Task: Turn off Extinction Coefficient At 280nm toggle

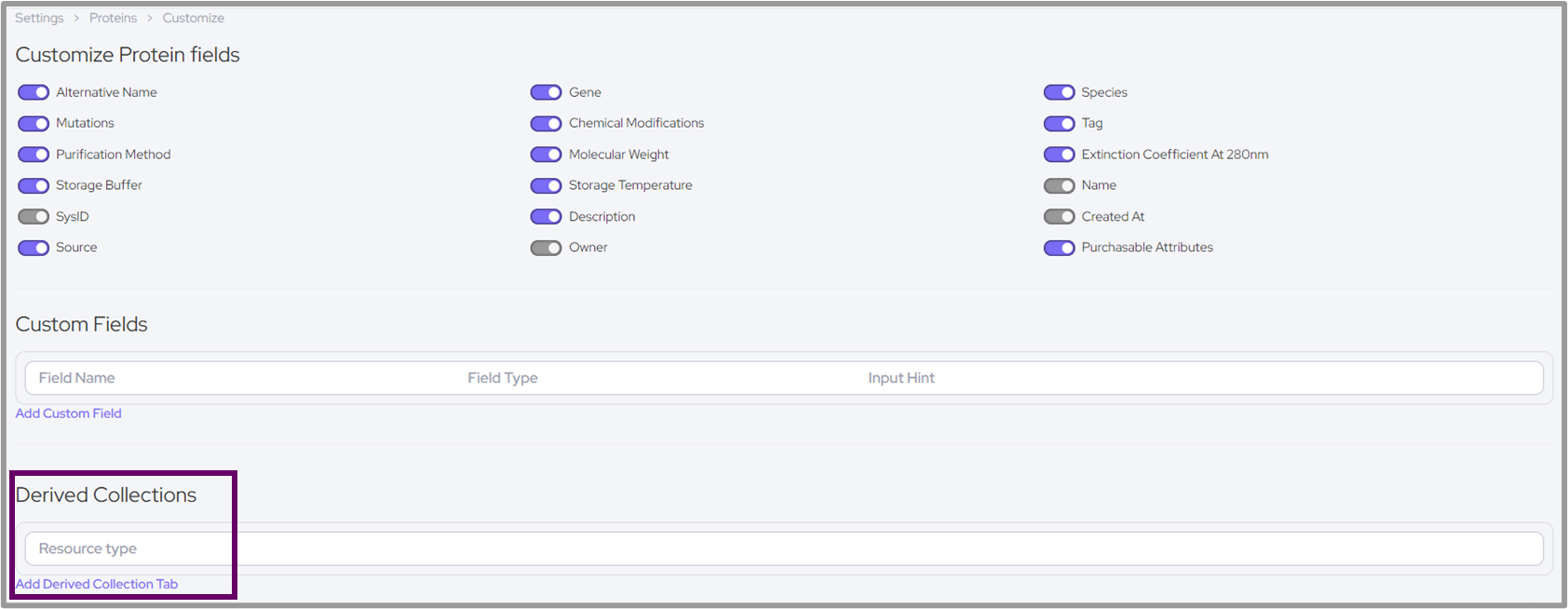Action: (x=1059, y=155)
